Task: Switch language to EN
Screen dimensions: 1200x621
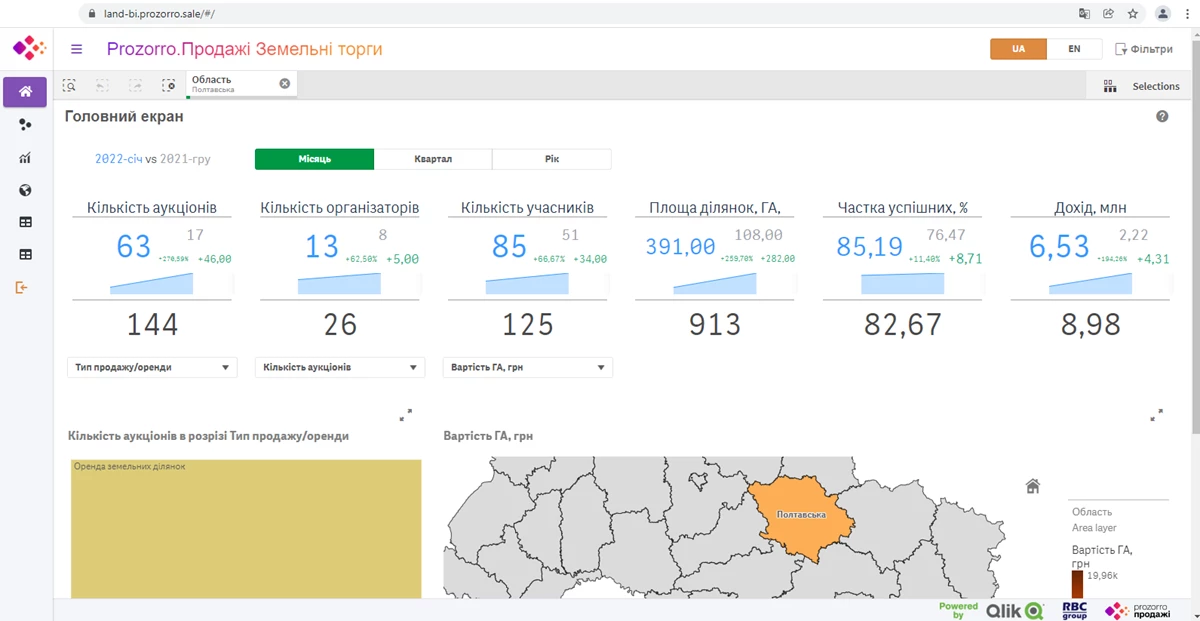Action: (x=1074, y=49)
